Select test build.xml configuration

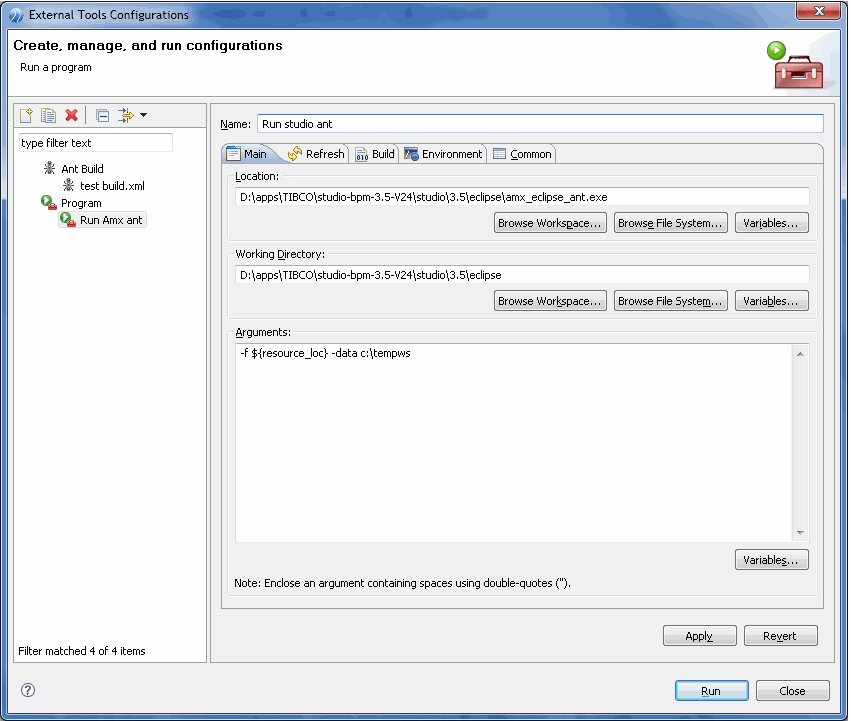pos(112,186)
